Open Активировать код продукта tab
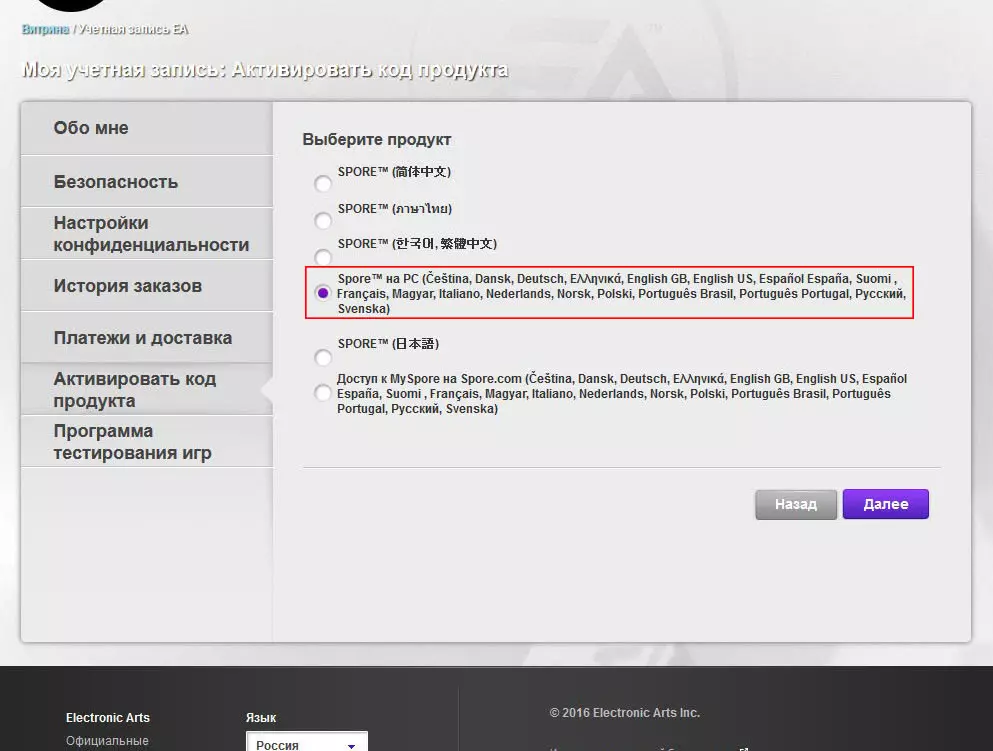 pyautogui.click(x=147, y=389)
